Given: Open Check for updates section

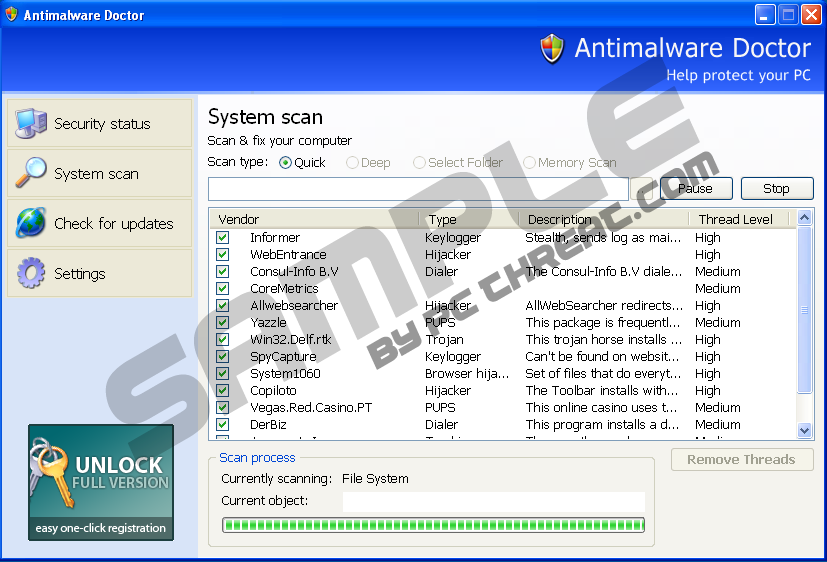Looking at the screenshot, I should 100,223.
